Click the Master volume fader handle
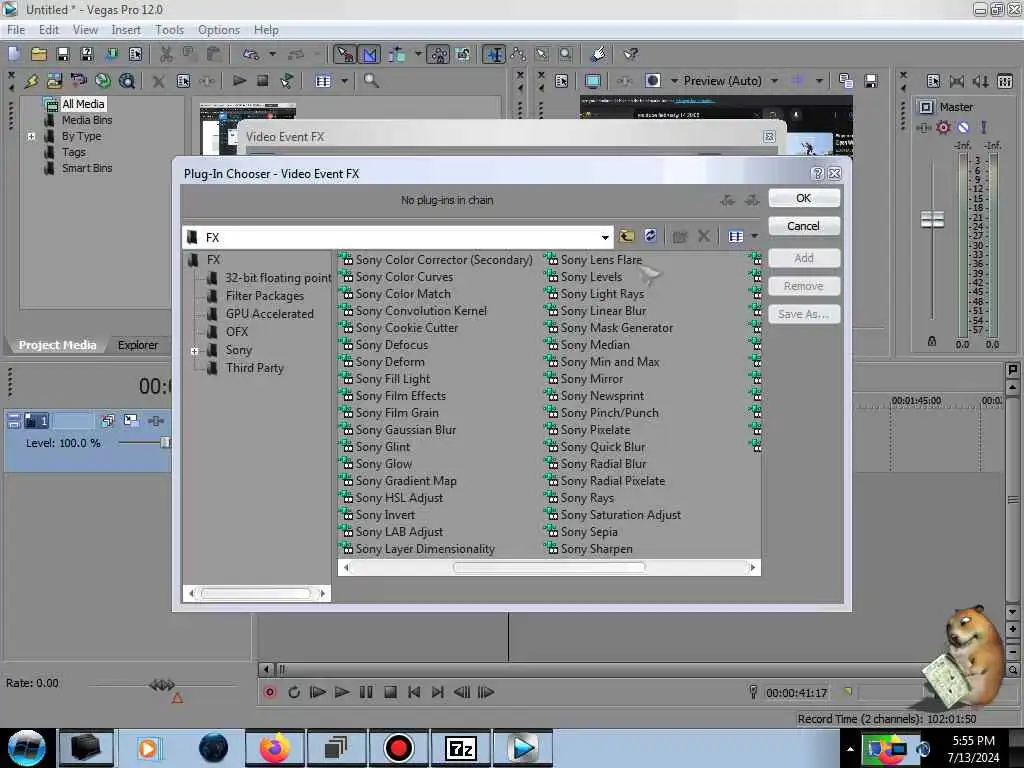The image size is (1024, 768). (932, 219)
